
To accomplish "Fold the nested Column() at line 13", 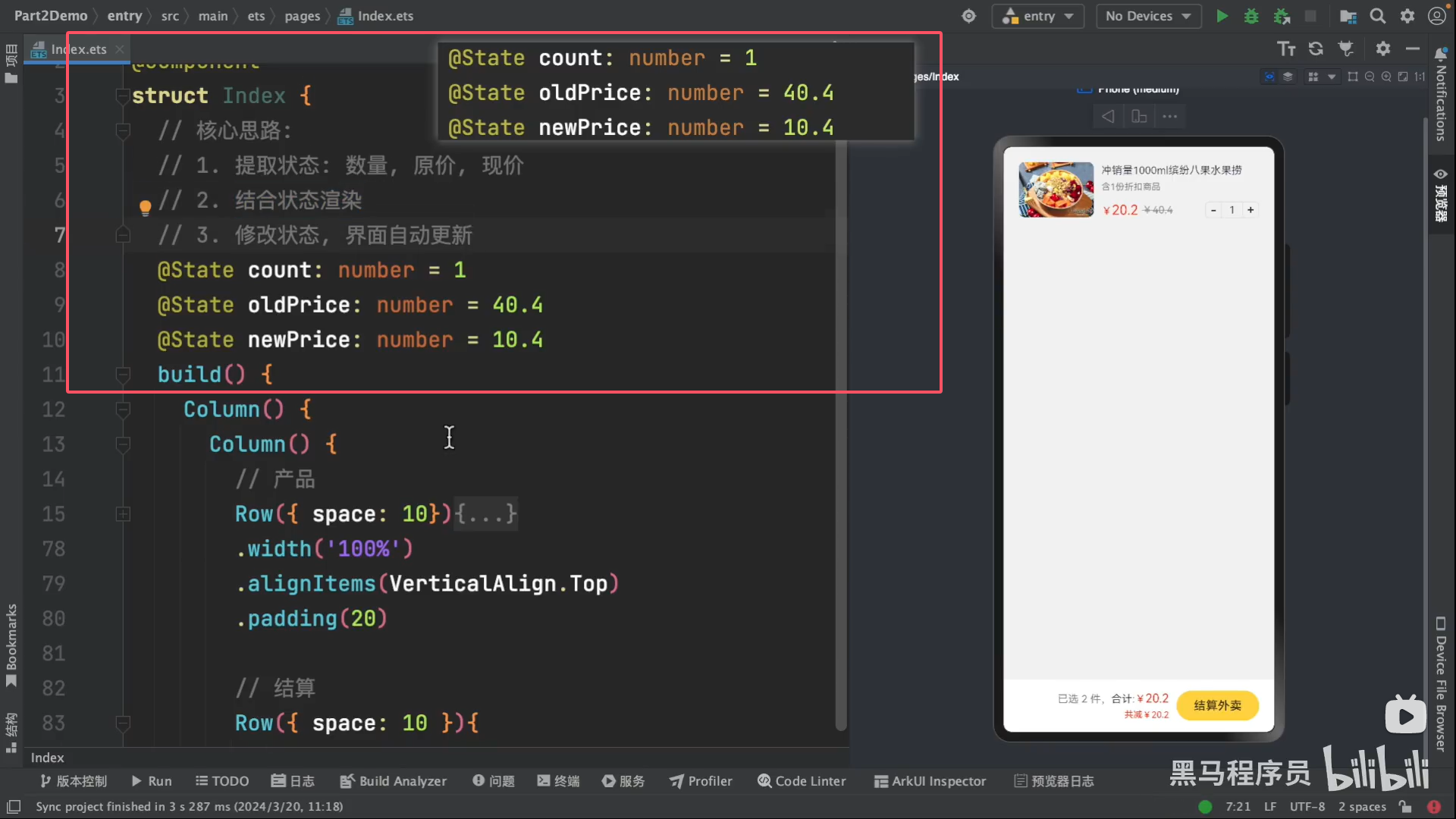I will (x=123, y=444).
